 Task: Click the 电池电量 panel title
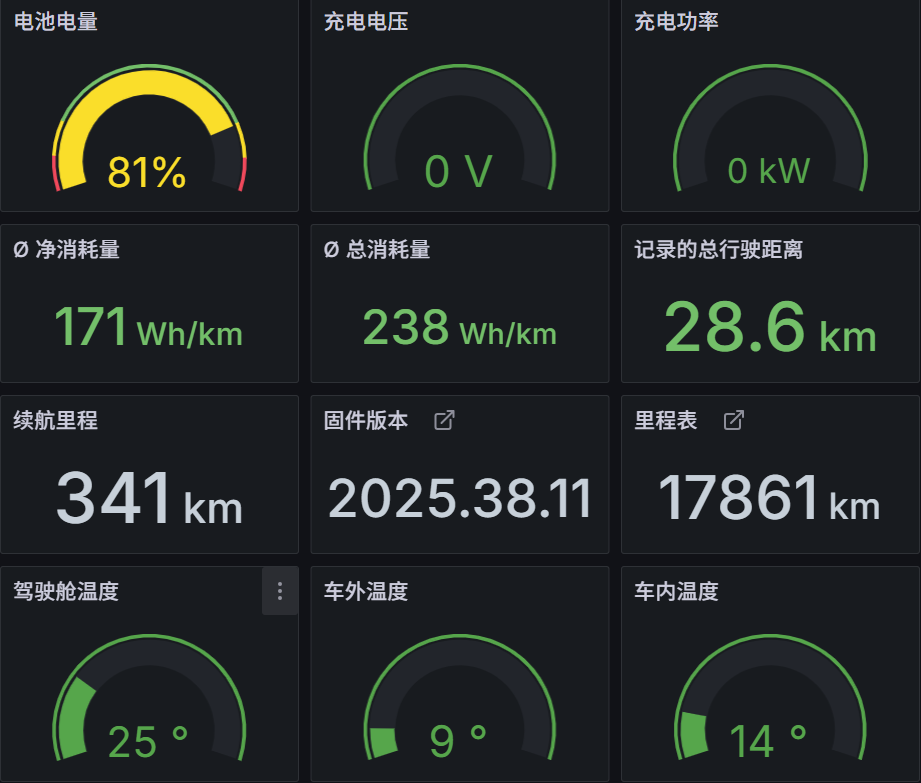pos(56,21)
